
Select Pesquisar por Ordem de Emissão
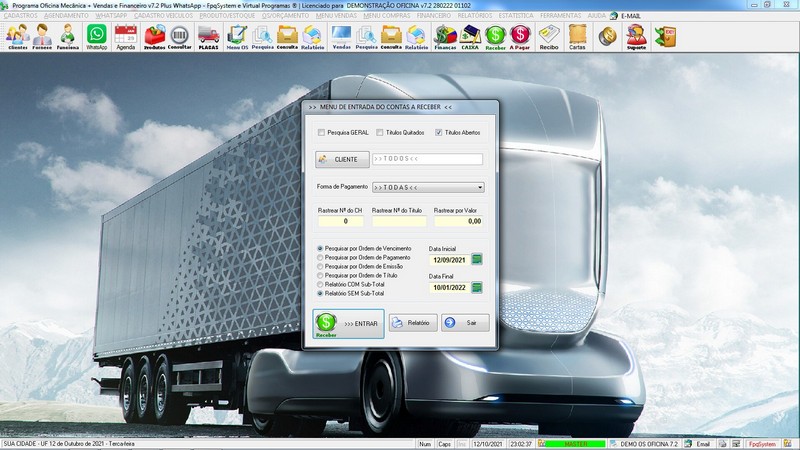320,266
